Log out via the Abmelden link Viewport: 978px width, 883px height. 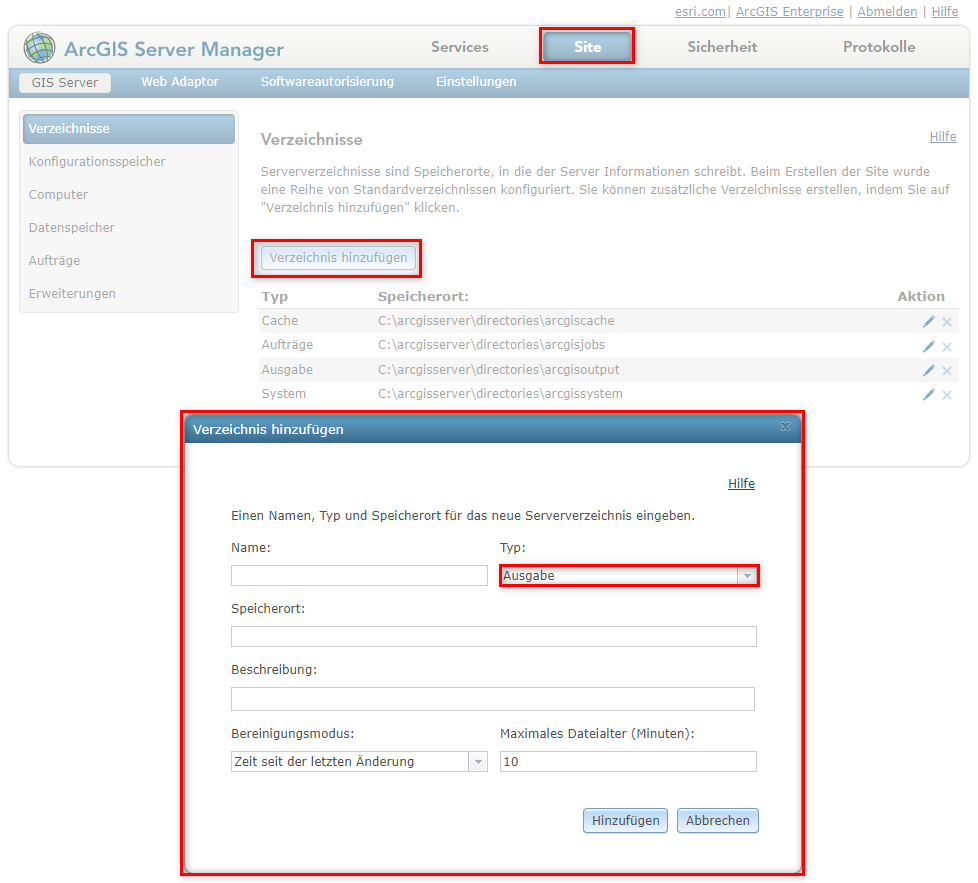[887, 11]
